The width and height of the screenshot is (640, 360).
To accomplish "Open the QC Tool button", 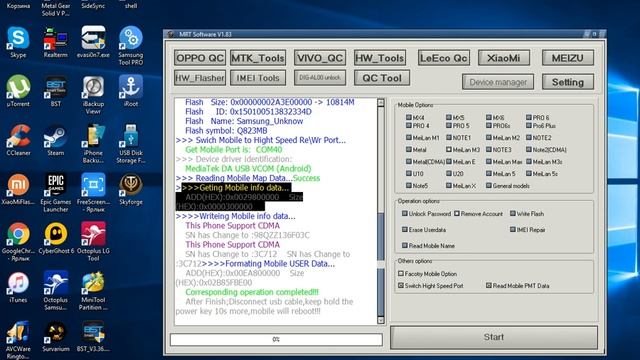I will (382, 78).
